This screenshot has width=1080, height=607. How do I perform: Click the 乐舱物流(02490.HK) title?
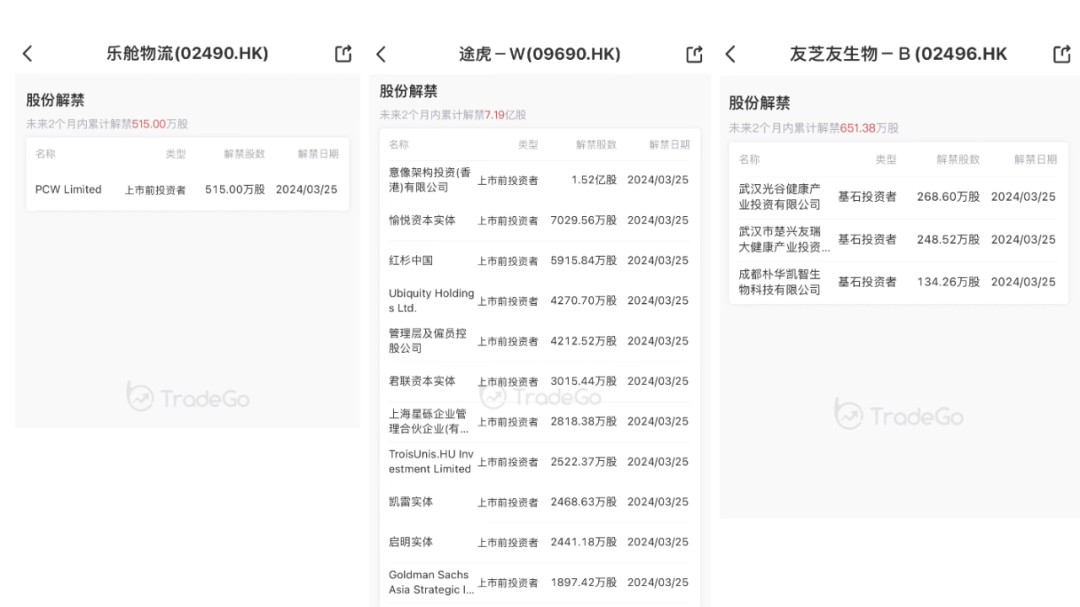[x=187, y=54]
